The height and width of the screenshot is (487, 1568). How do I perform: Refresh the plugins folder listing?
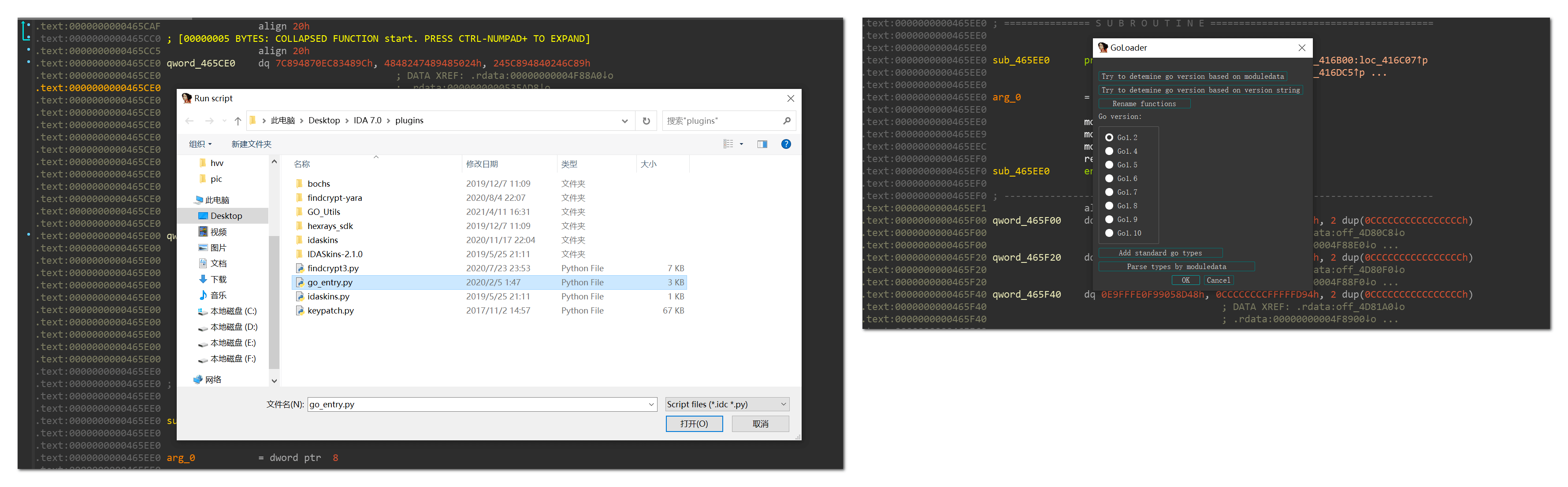(x=647, y=121)
